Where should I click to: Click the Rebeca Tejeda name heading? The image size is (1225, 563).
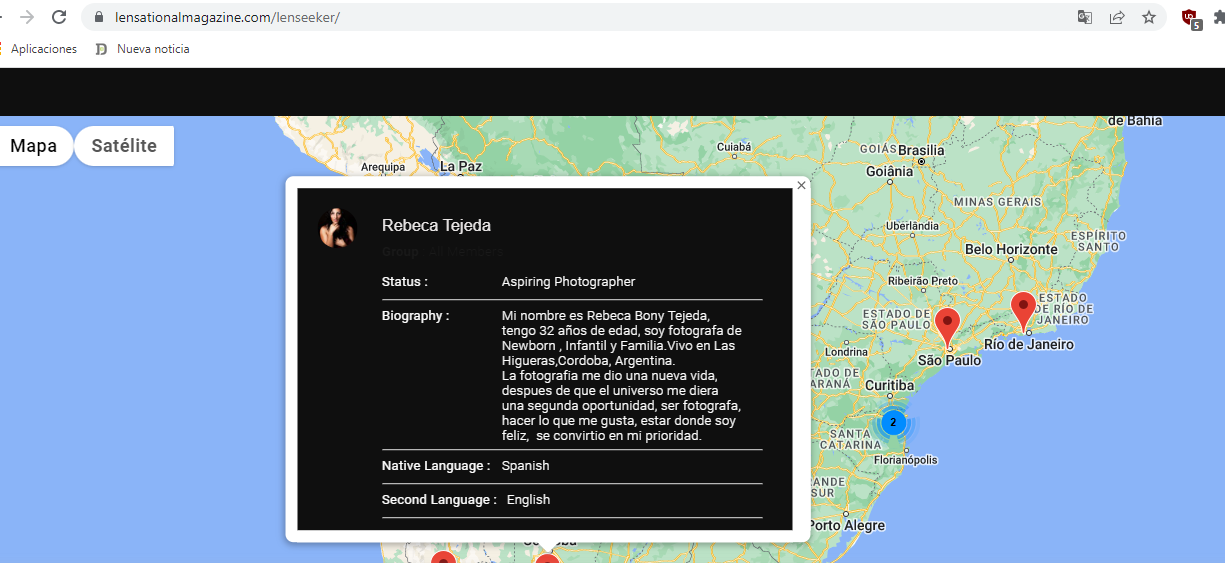pos(436,226)
